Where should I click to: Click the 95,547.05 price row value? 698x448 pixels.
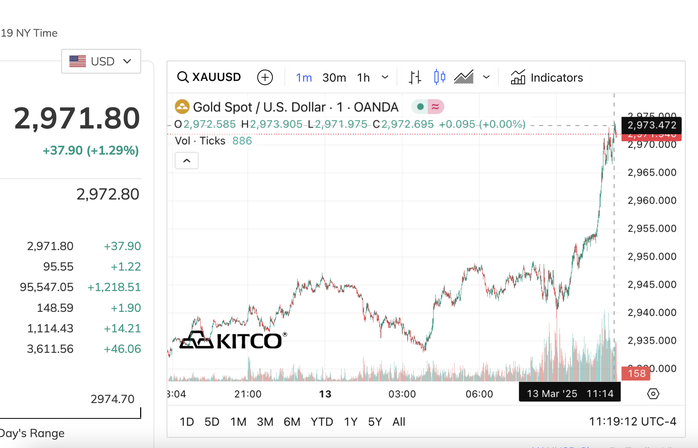[x=46, y=287]
